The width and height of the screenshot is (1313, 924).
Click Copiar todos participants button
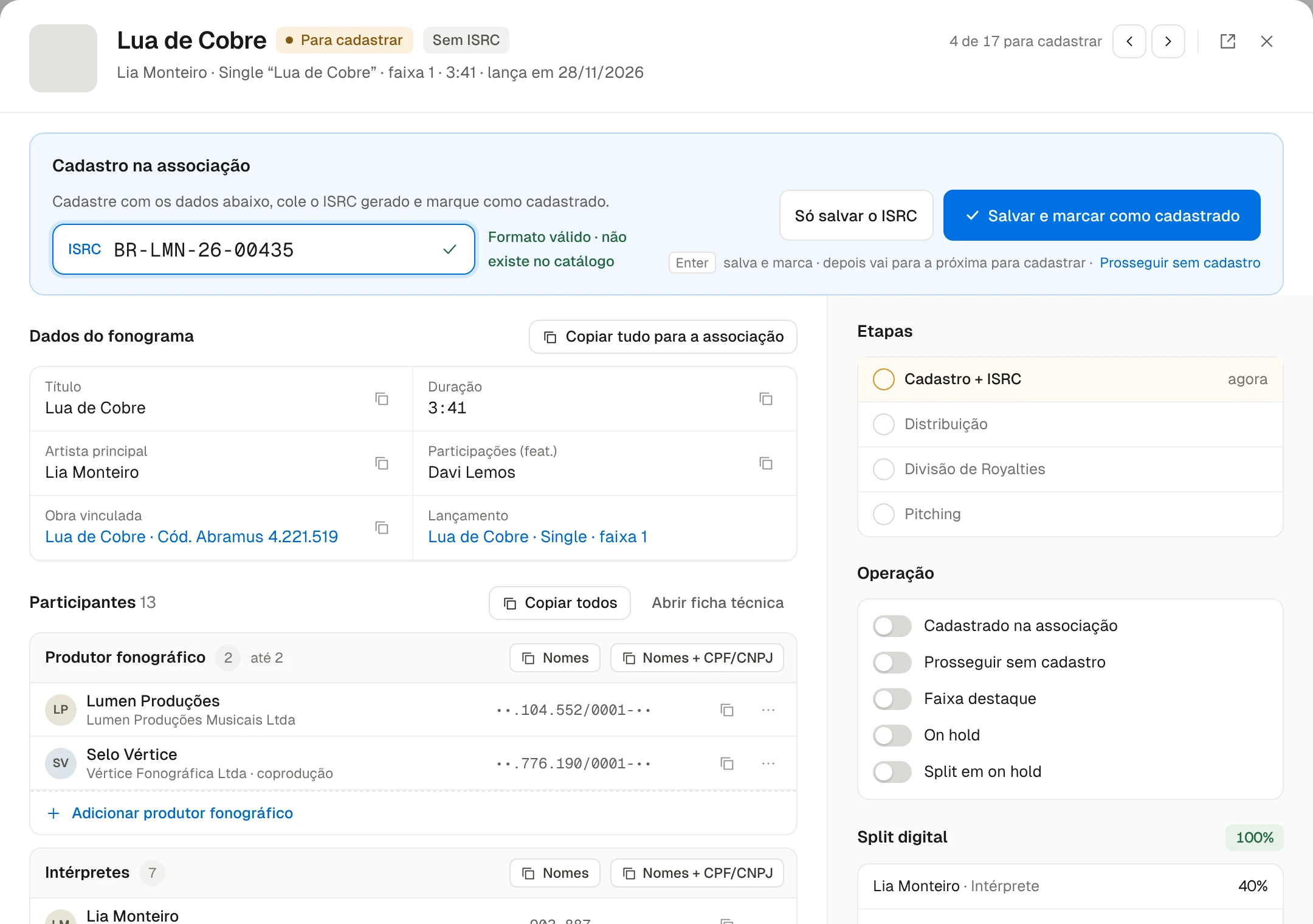[x=559, y=603]
